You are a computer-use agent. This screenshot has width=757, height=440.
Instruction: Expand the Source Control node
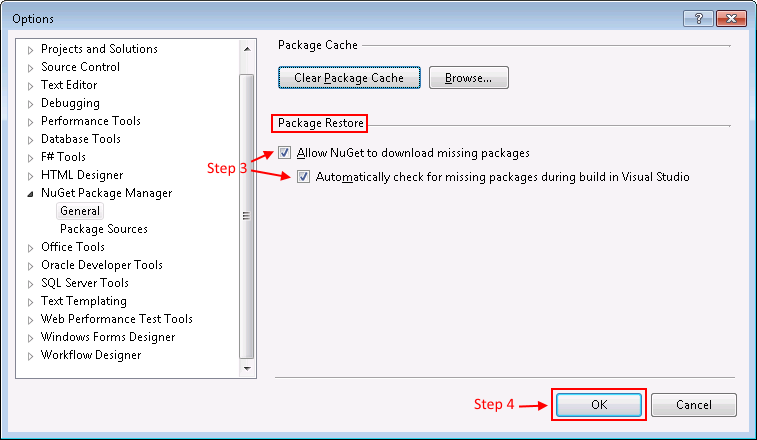pyautogui.click(x=31, y=68)
